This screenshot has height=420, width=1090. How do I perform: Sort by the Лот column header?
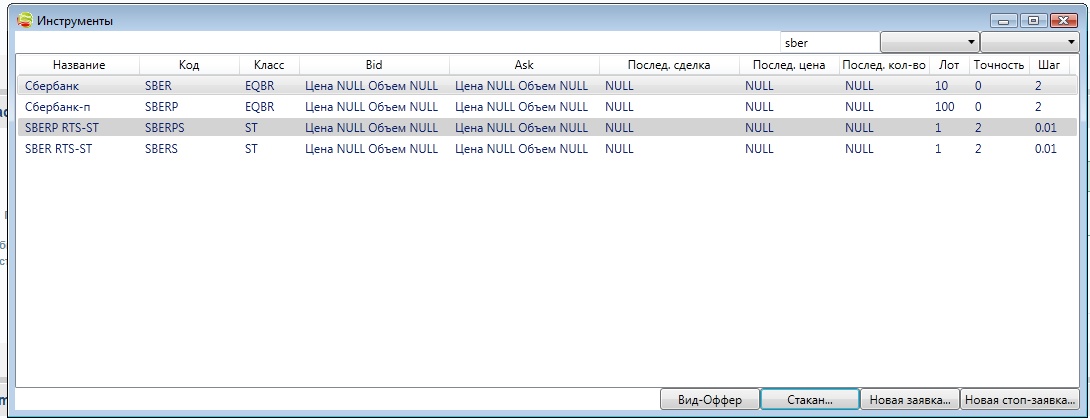tap(949, 65)
